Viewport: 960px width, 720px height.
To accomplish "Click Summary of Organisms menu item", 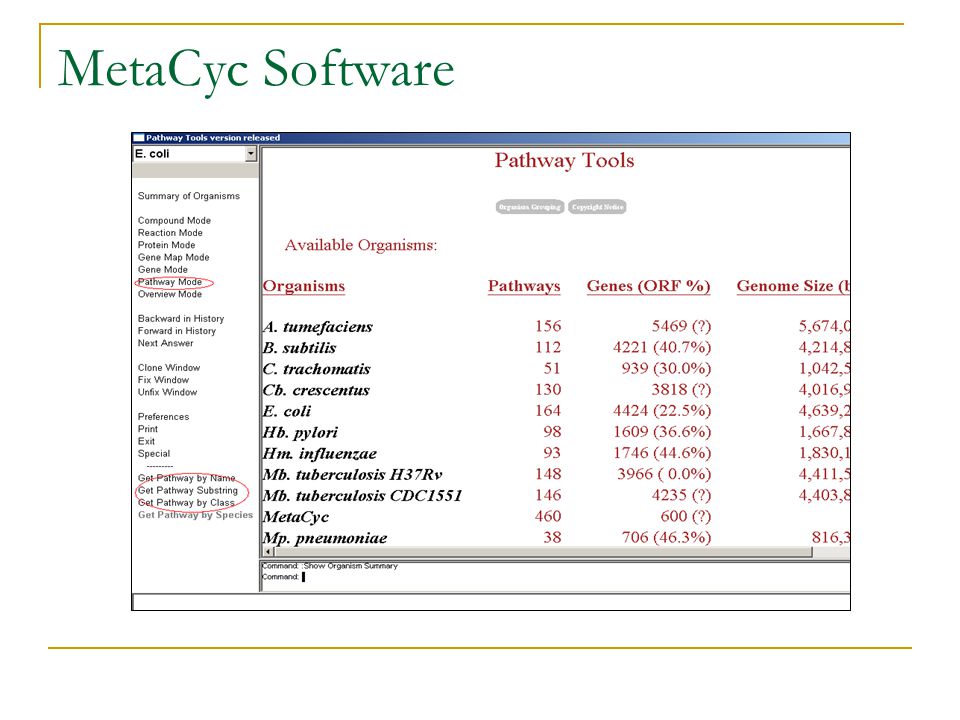I will [189, 196].
